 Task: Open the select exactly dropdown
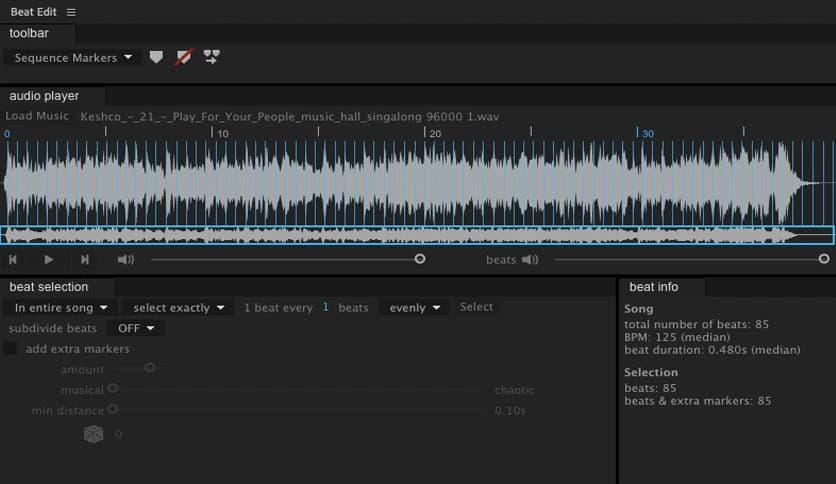point(178,308)
